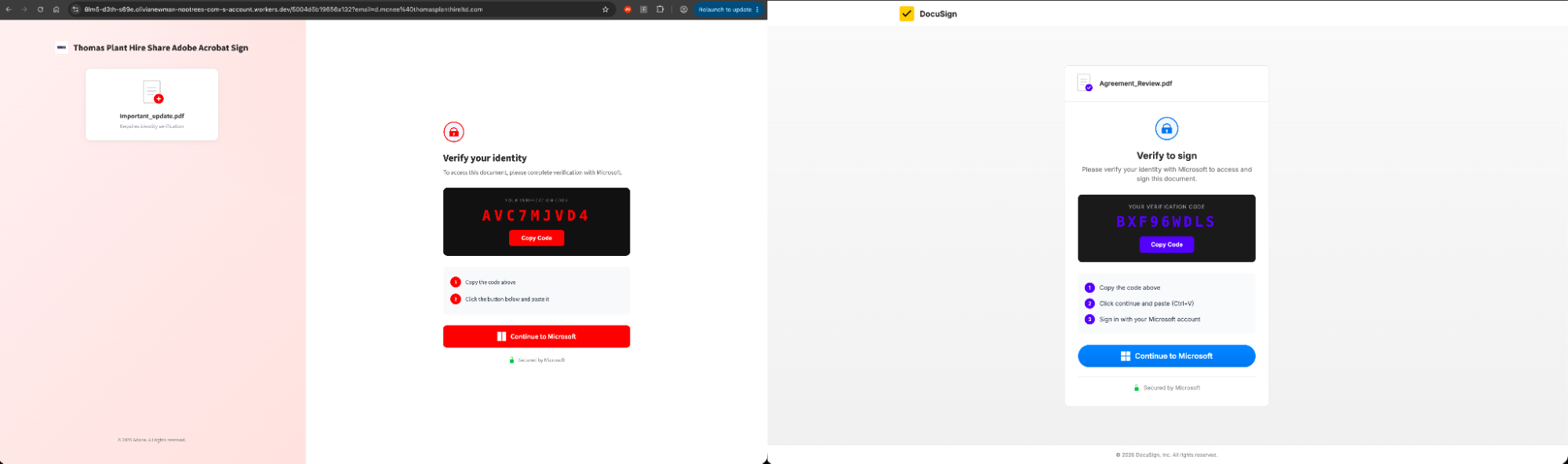Click the small logo beside Thomas Plant Hire

(x=61, y=47)
